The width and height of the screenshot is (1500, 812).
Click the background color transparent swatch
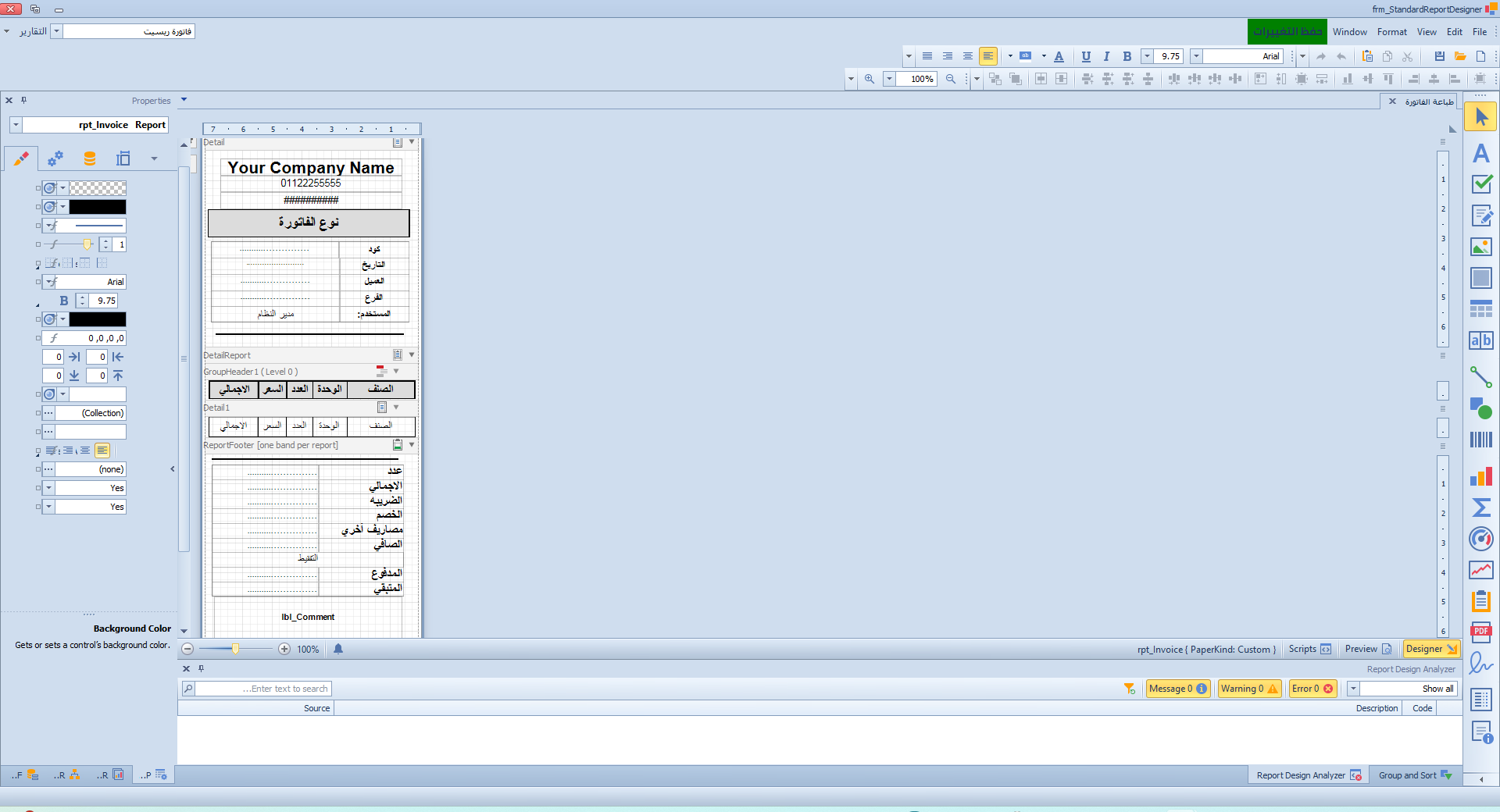[98, 188]
